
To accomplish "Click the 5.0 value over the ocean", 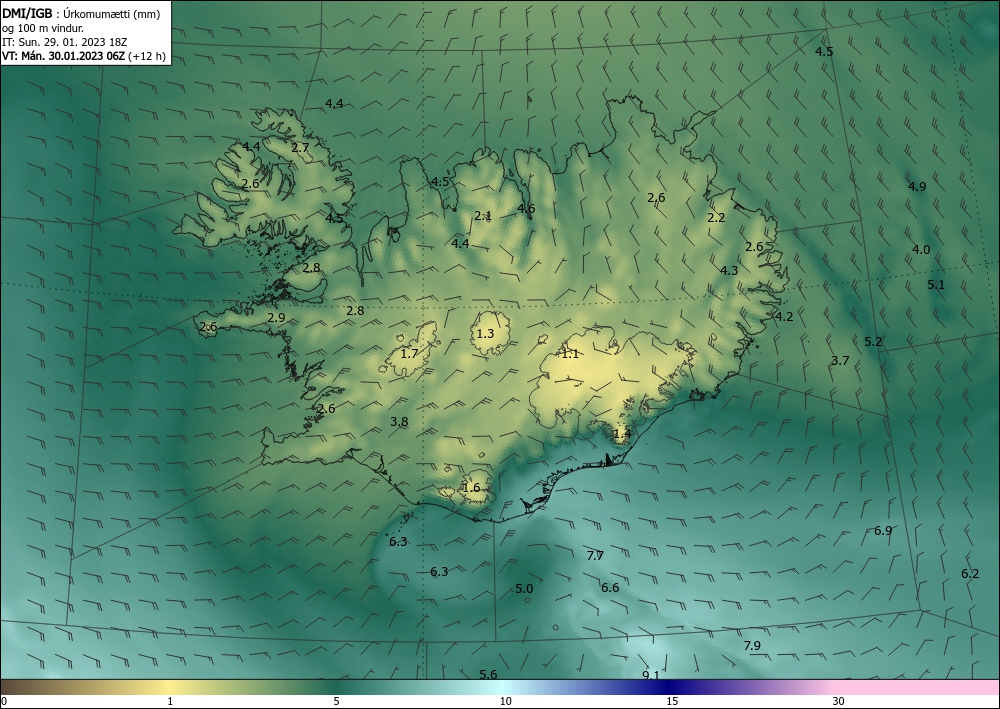I will pos(524,588).
